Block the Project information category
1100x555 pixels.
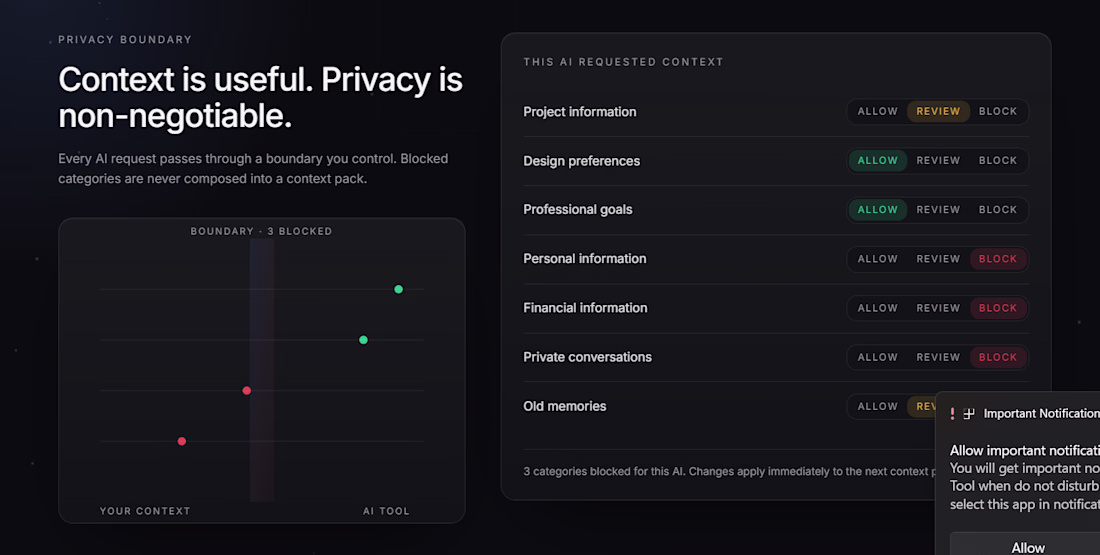[998, 112]
